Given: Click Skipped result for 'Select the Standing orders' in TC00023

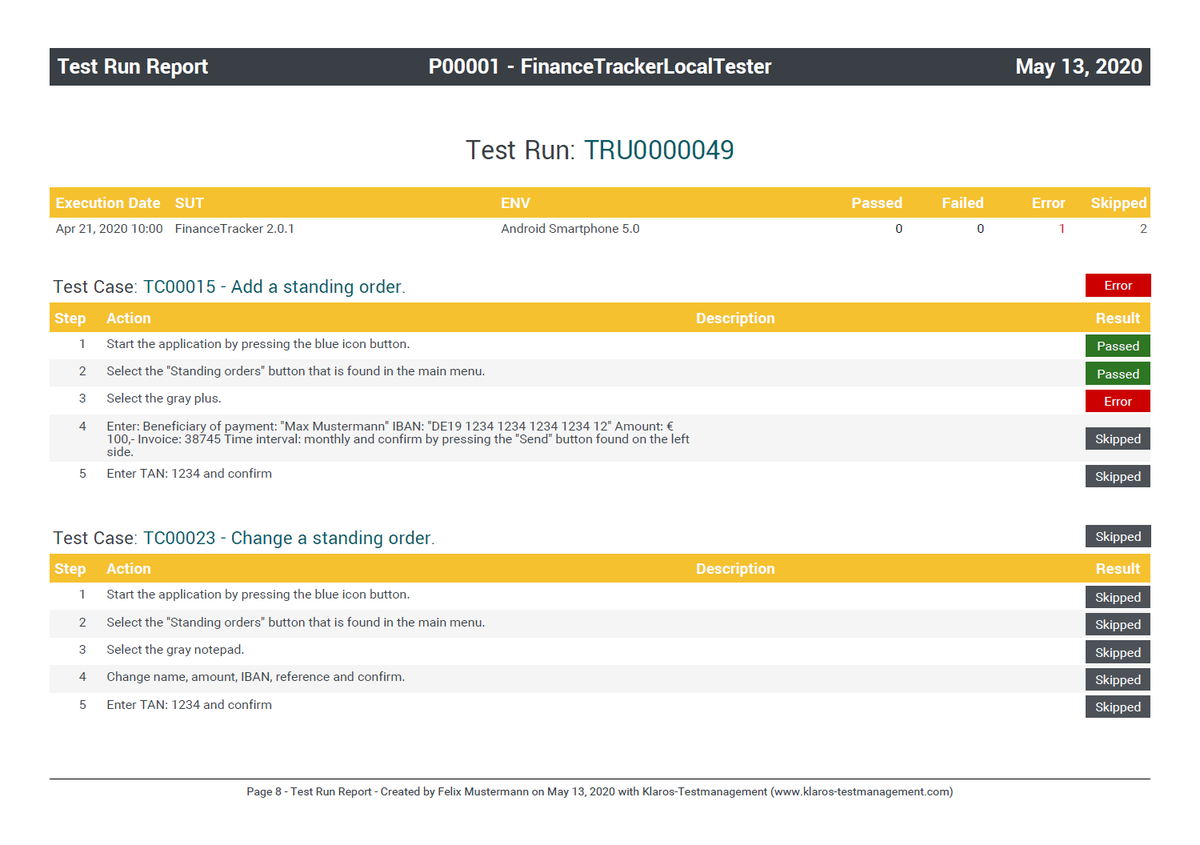Looking at the screenshot, I should (x=1118, y=624).
